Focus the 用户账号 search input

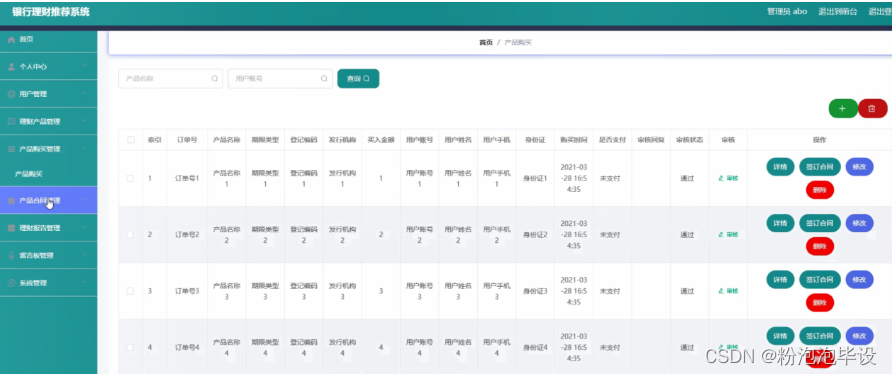point(280,79)
